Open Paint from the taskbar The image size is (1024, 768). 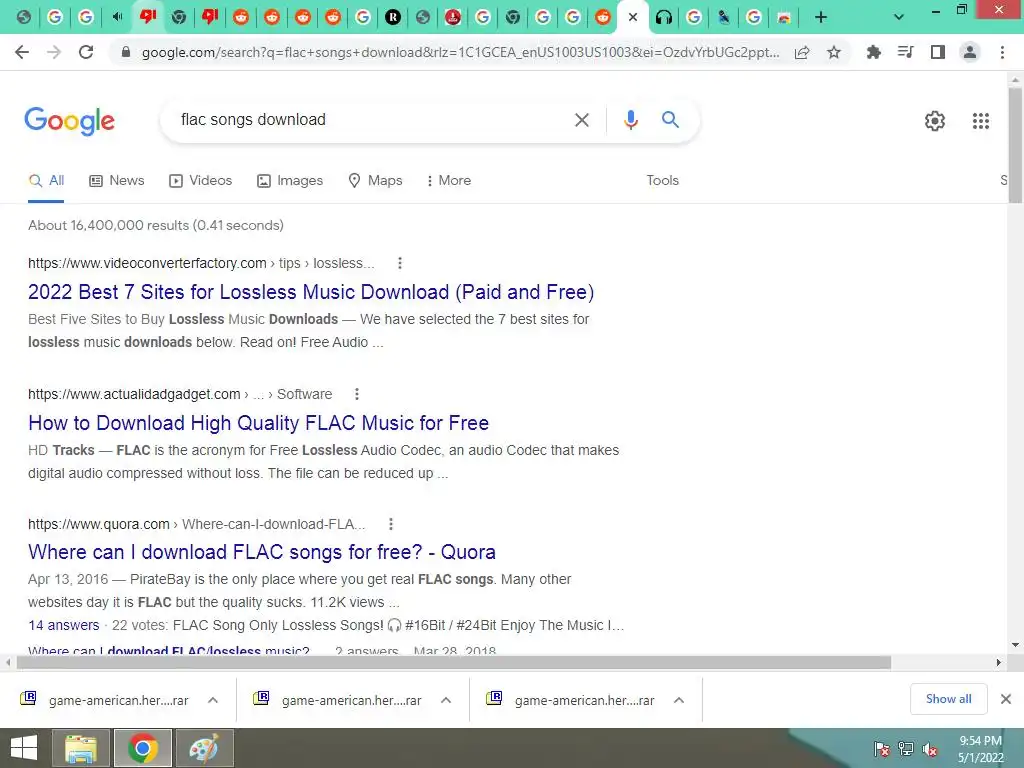coord(204,748)
